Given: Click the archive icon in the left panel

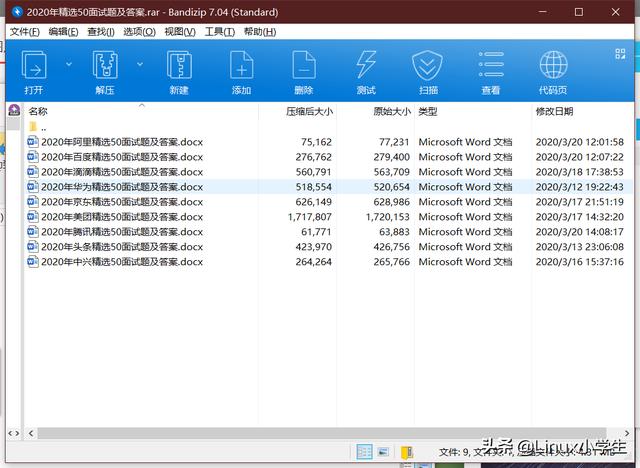Looking at the screenshot, I should (x=14, y=110).
